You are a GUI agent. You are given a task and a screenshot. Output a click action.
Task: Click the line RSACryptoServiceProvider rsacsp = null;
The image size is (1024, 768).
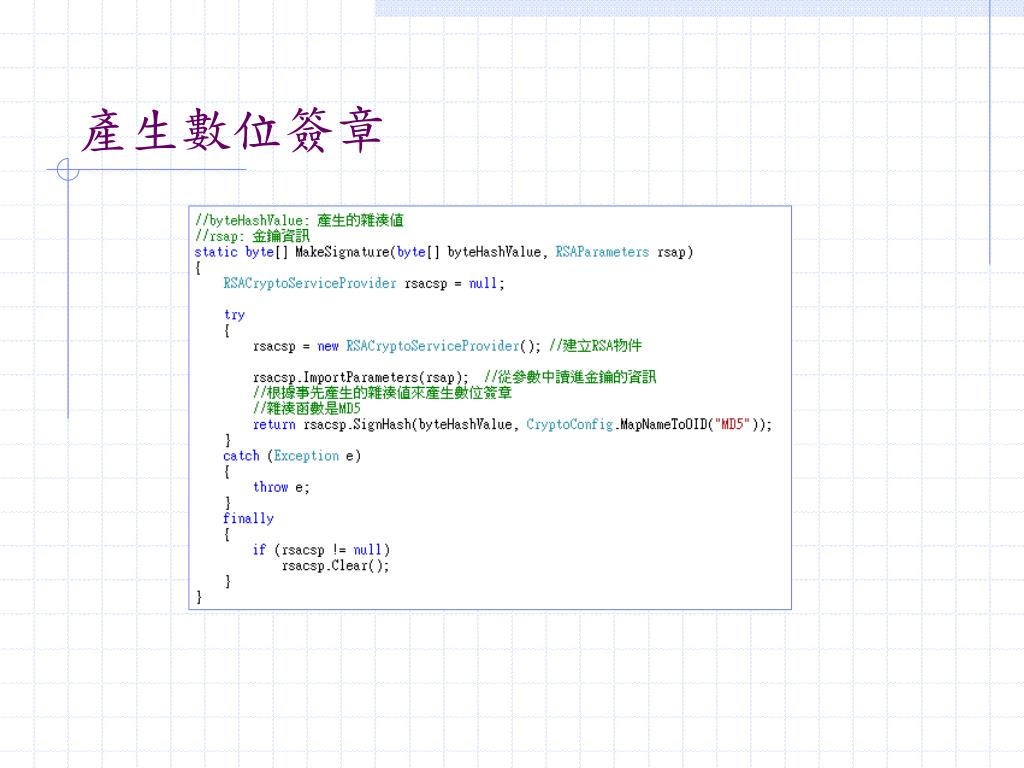tap(364, 283)
